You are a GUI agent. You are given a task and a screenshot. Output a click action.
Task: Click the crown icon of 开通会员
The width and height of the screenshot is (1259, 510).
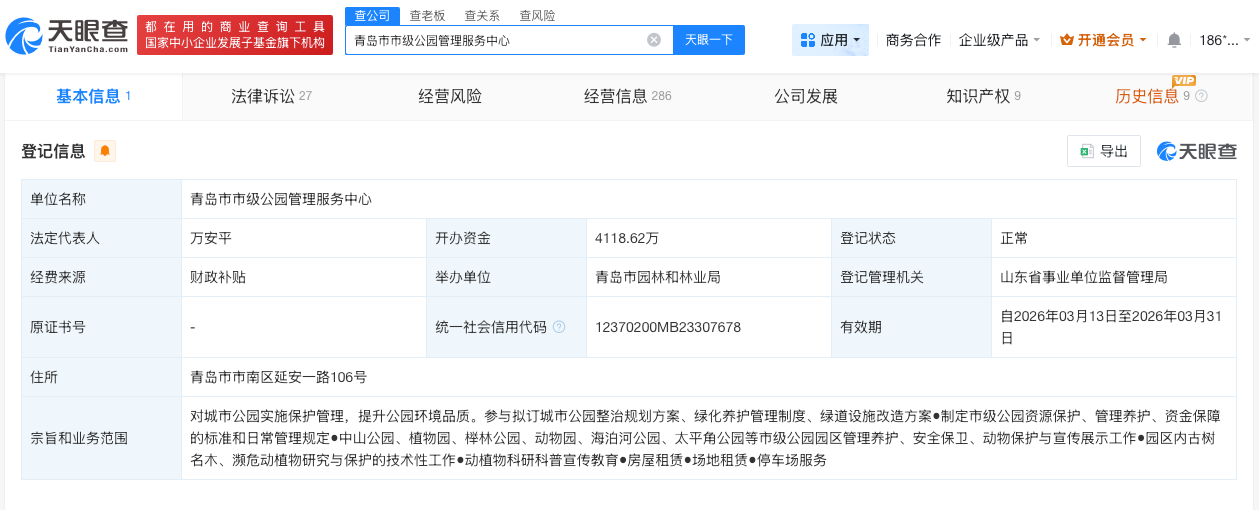tap(1066, 40)
